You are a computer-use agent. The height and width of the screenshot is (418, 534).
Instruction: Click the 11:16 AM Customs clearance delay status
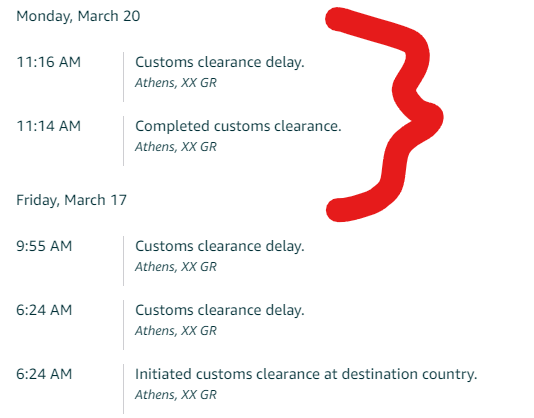[220, 63]
